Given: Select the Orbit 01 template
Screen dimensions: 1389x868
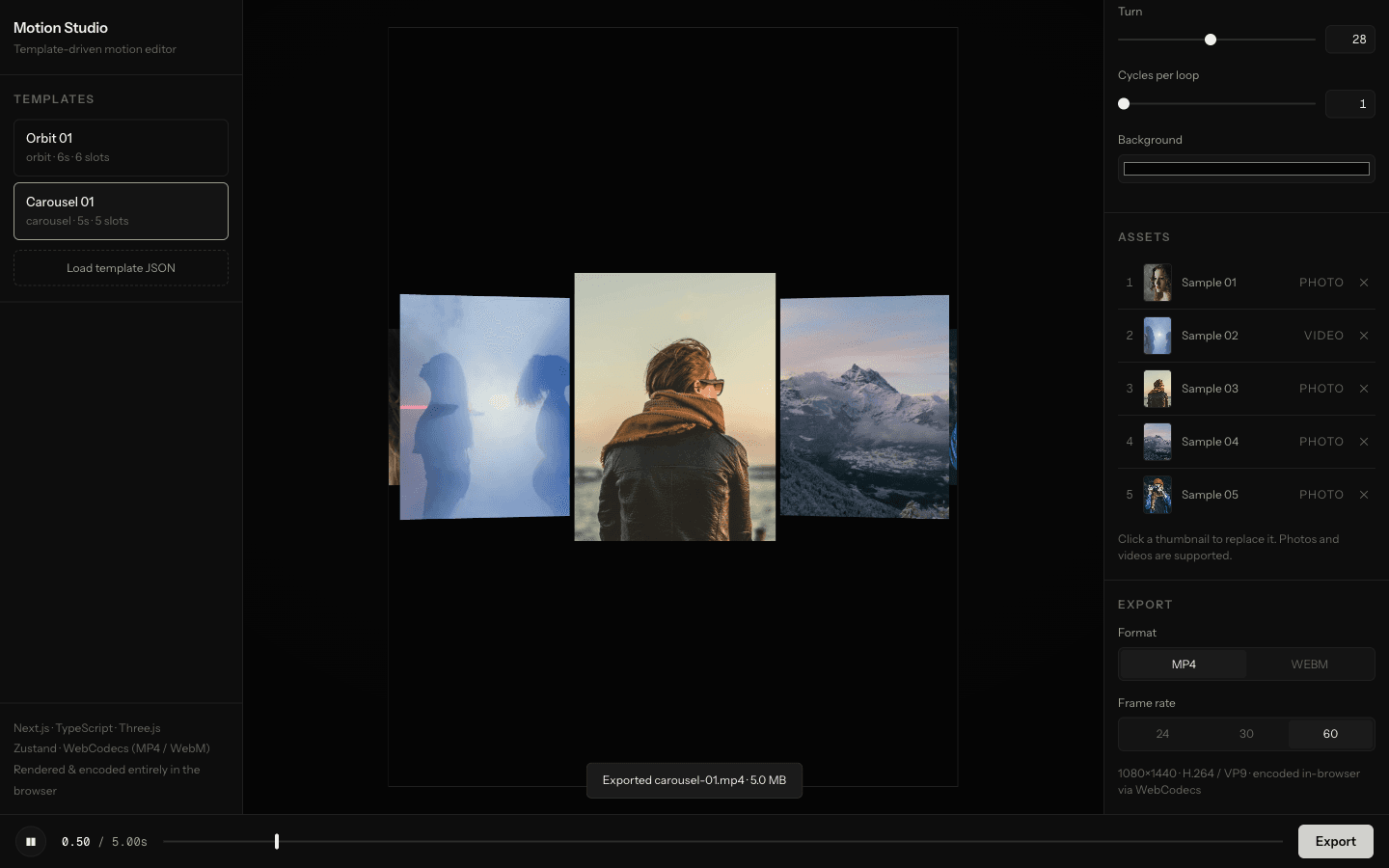Looking at the screenshot, I should [121, 148].
